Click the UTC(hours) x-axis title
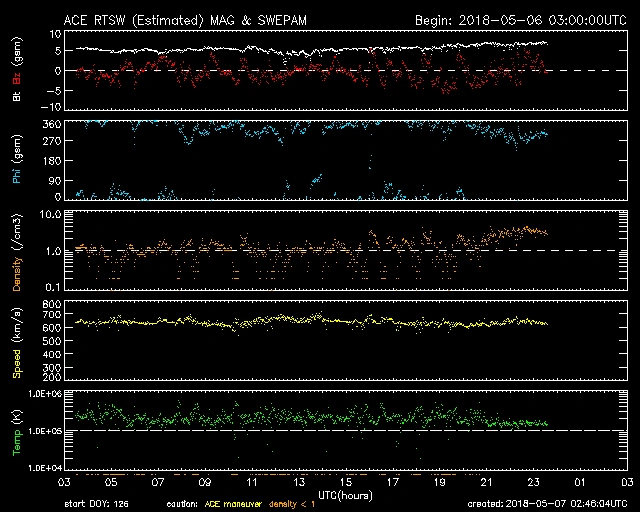The width and height of the screenshot is (640, 512). [345, 495]
